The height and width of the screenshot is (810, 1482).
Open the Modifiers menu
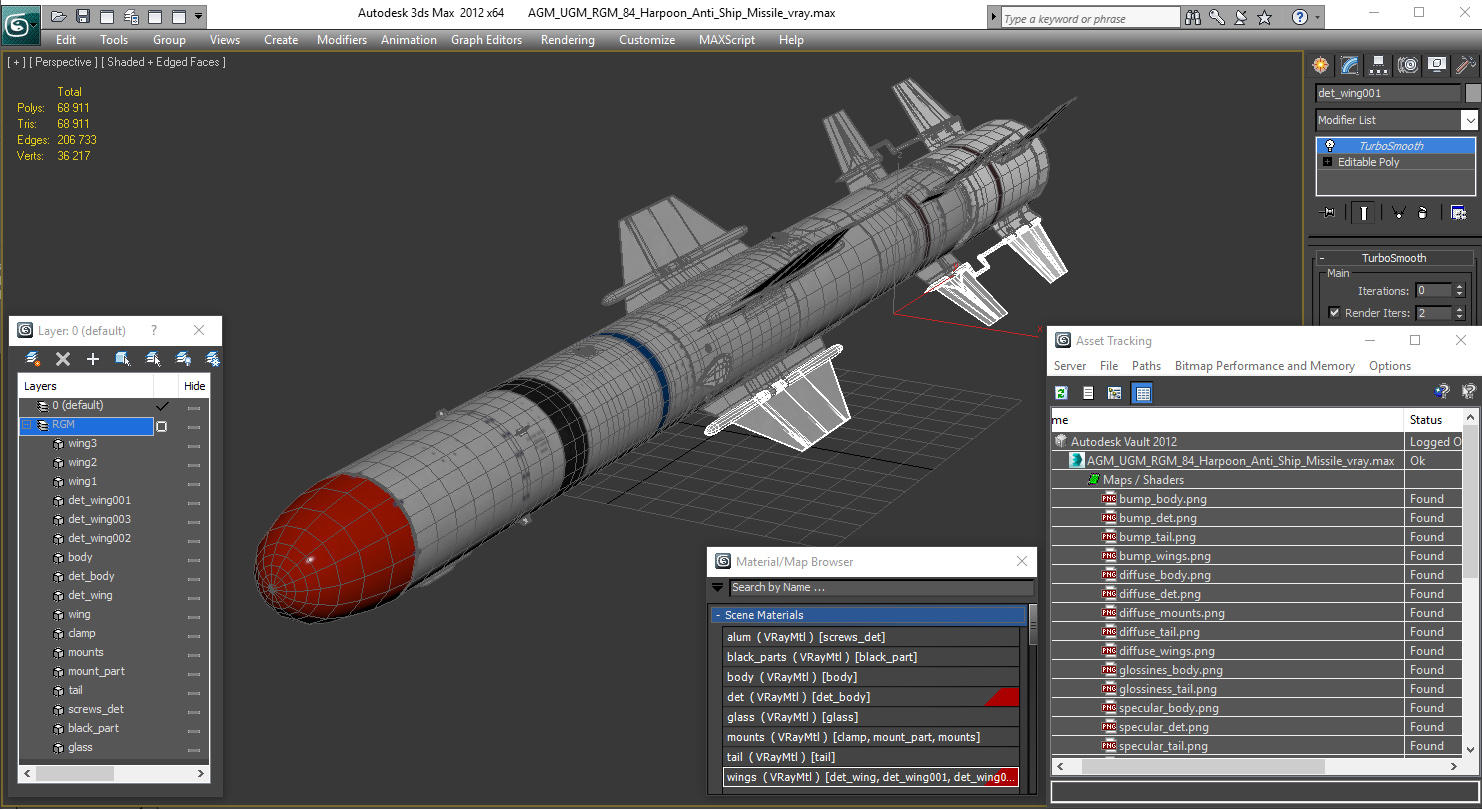[342, 40]
